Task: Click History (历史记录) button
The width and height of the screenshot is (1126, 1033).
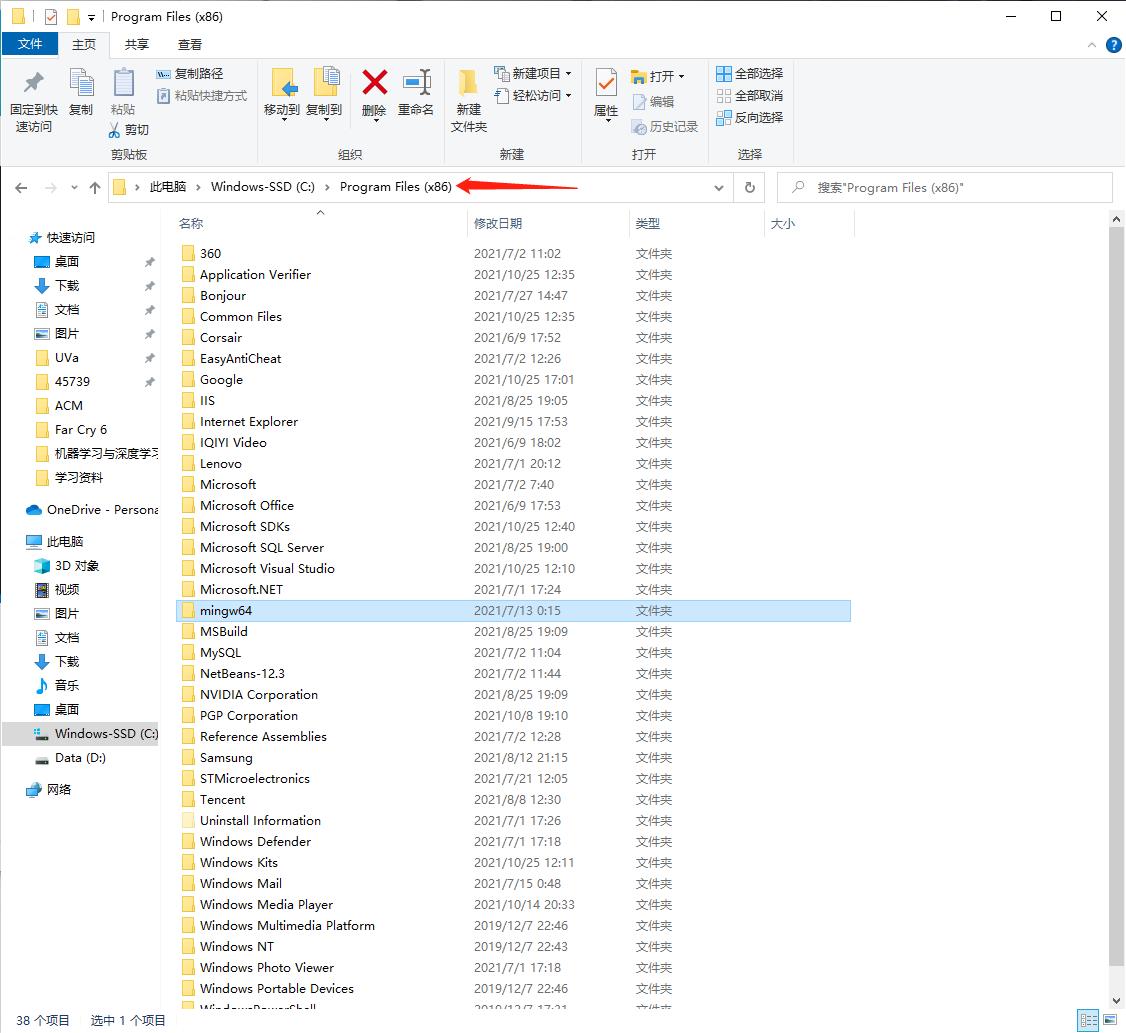Action: click(664, 126)
